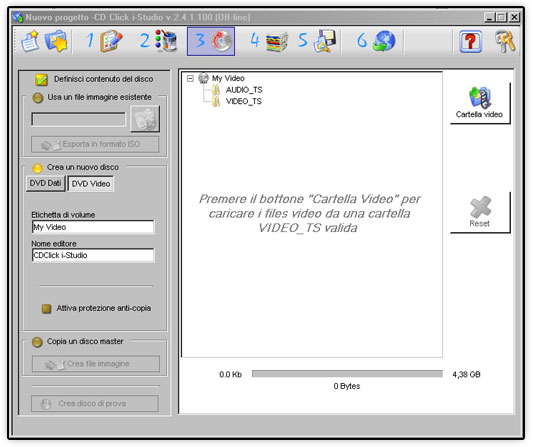This screenshot has width=533, height=447.
Task: Click Crea disco di prova button
Action: (x=95, y=404)
